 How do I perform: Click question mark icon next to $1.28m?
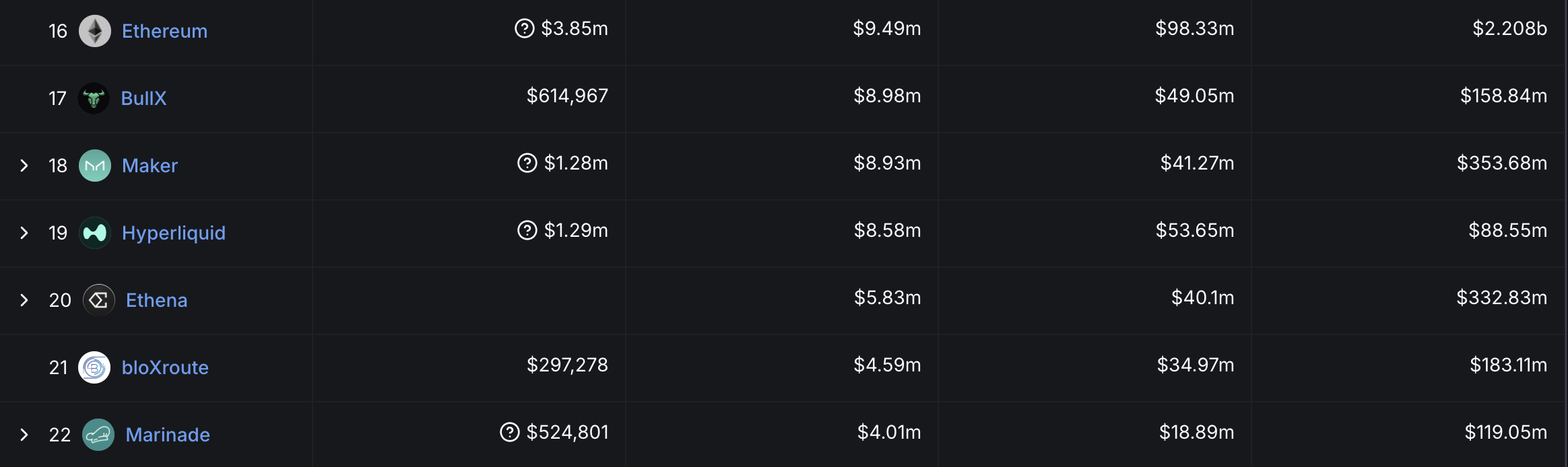coord(527,163)
